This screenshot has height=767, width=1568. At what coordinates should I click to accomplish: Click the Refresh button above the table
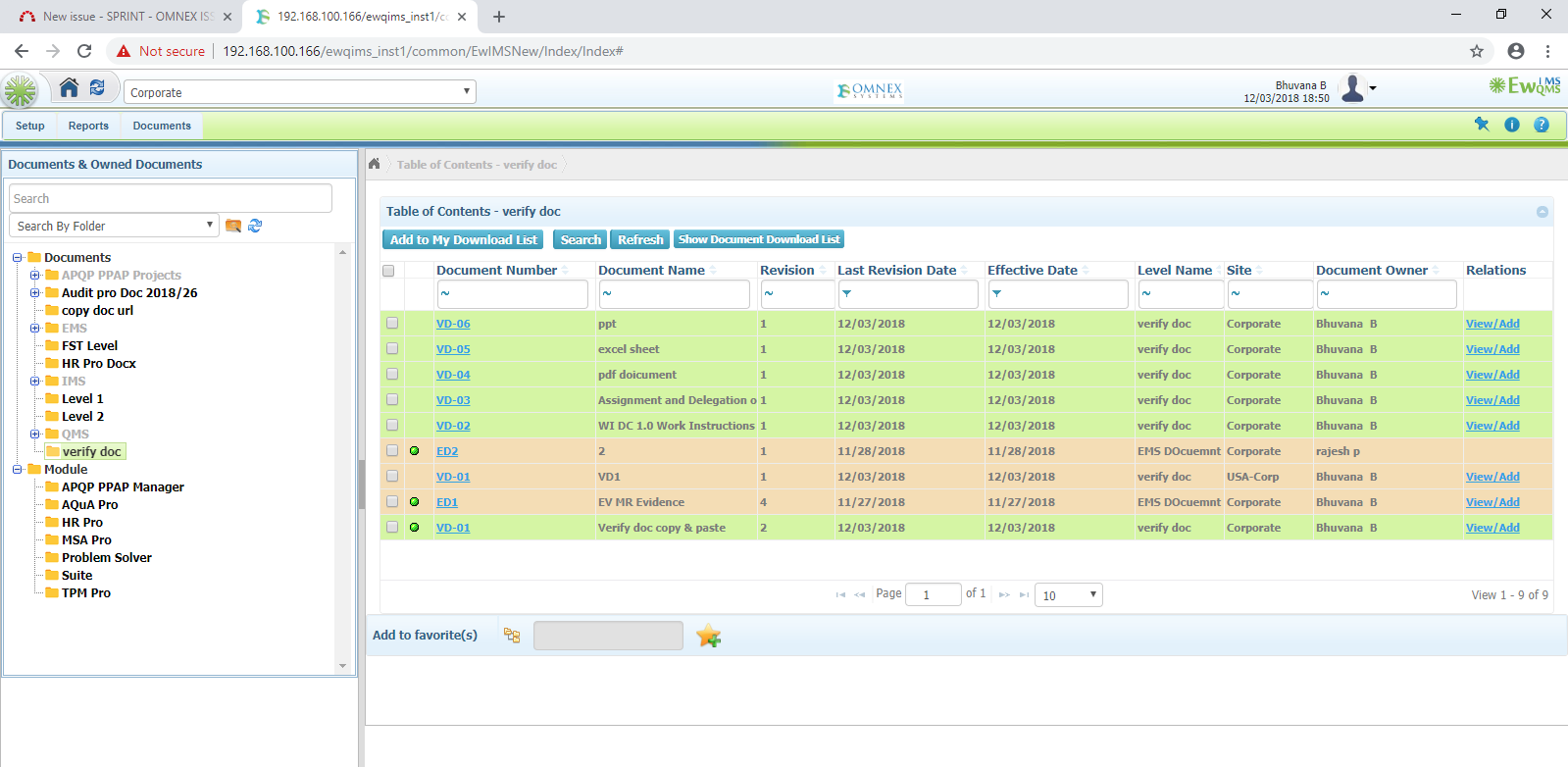click(x=640, y=239)
